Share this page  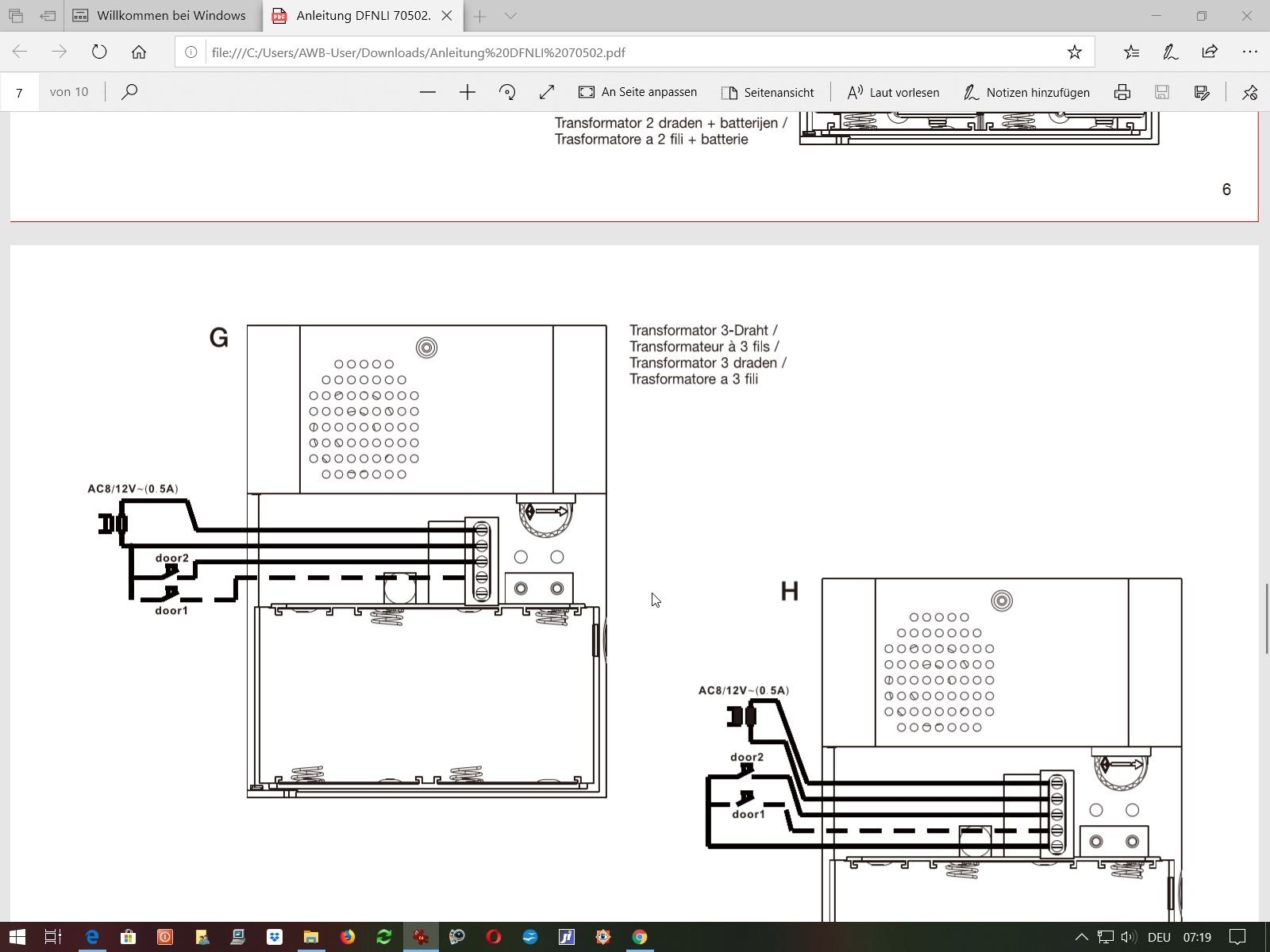click(x=1210, y=52)
